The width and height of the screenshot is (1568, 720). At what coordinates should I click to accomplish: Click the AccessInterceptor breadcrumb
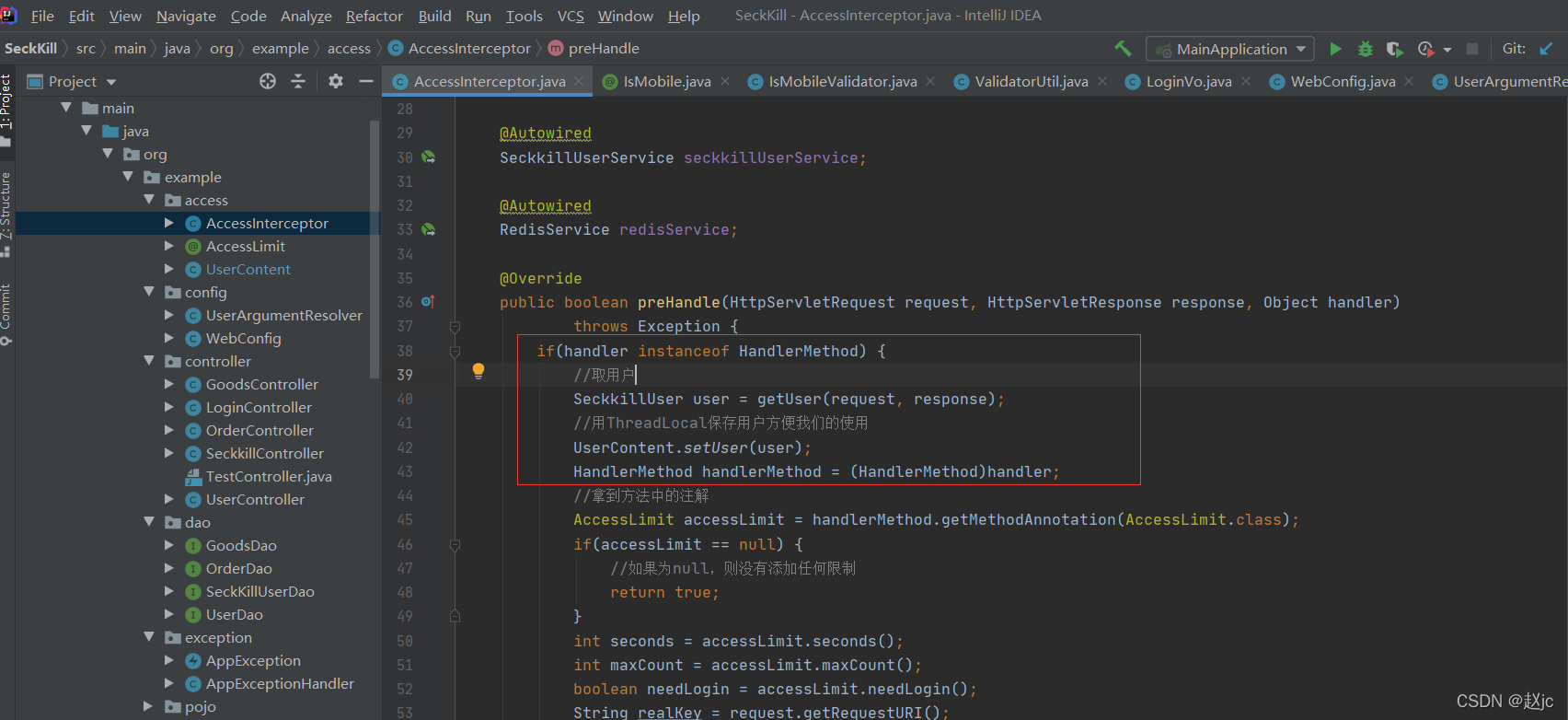459,48
